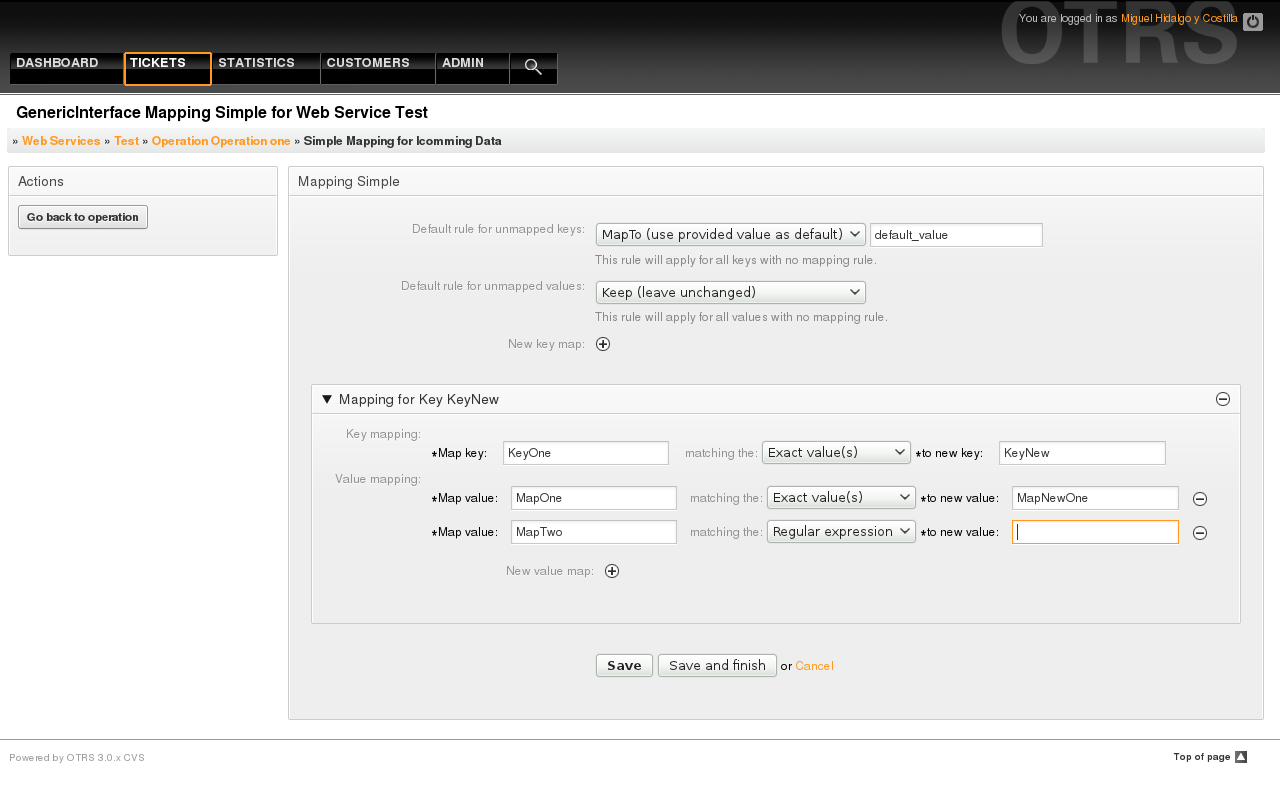Remove the MapTwo value mapping row
Viewport: 1280px width, 800px height.
(1200, 533)
